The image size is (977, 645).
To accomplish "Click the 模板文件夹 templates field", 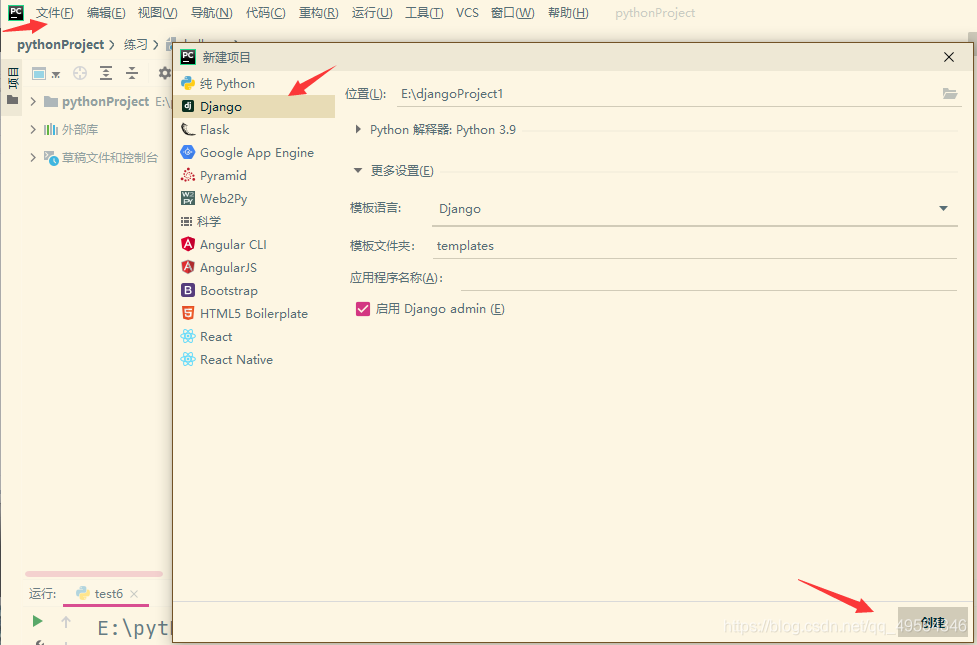I will coord(695,246).
